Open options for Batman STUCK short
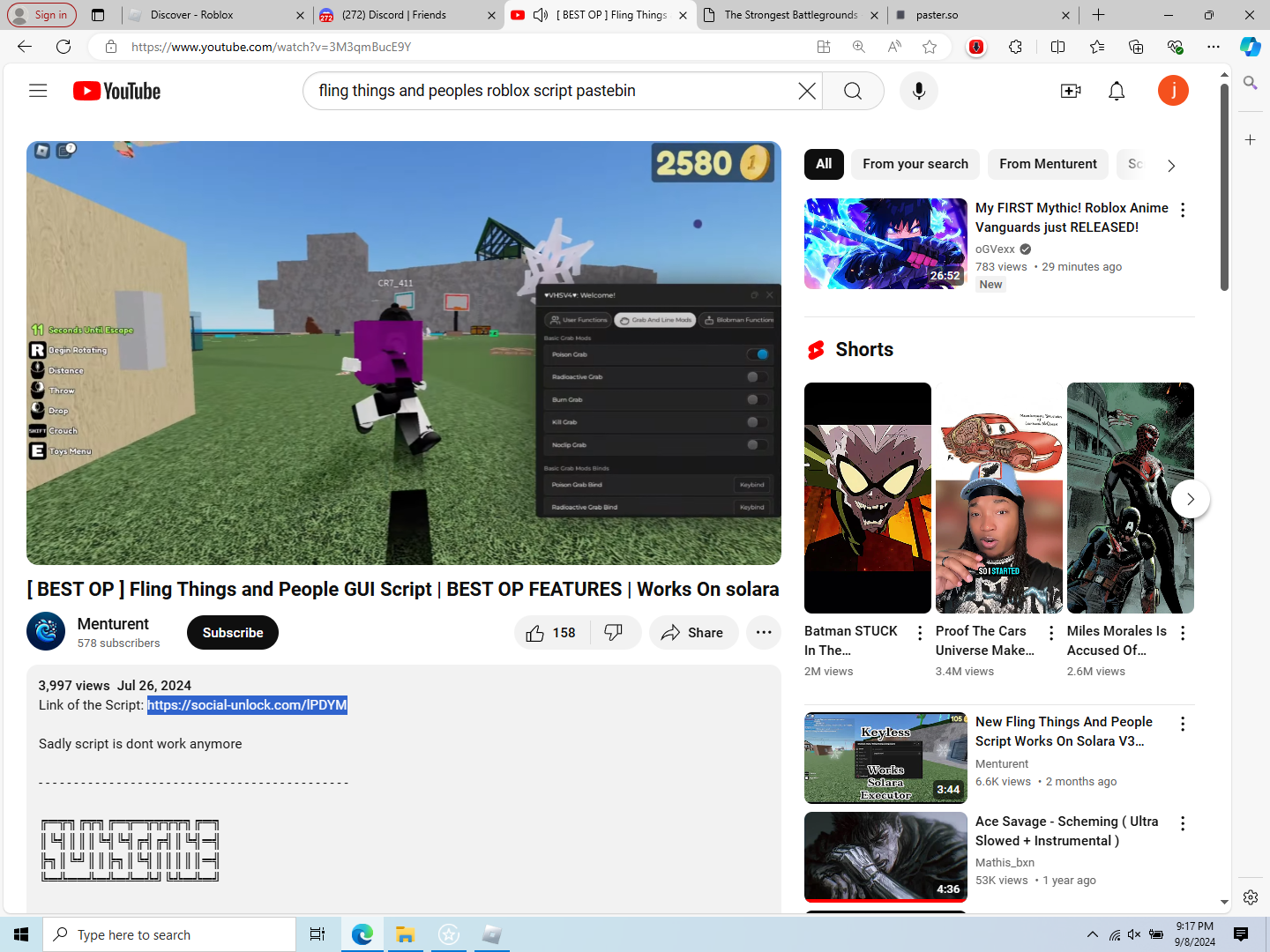 click(x=920, y=633)
